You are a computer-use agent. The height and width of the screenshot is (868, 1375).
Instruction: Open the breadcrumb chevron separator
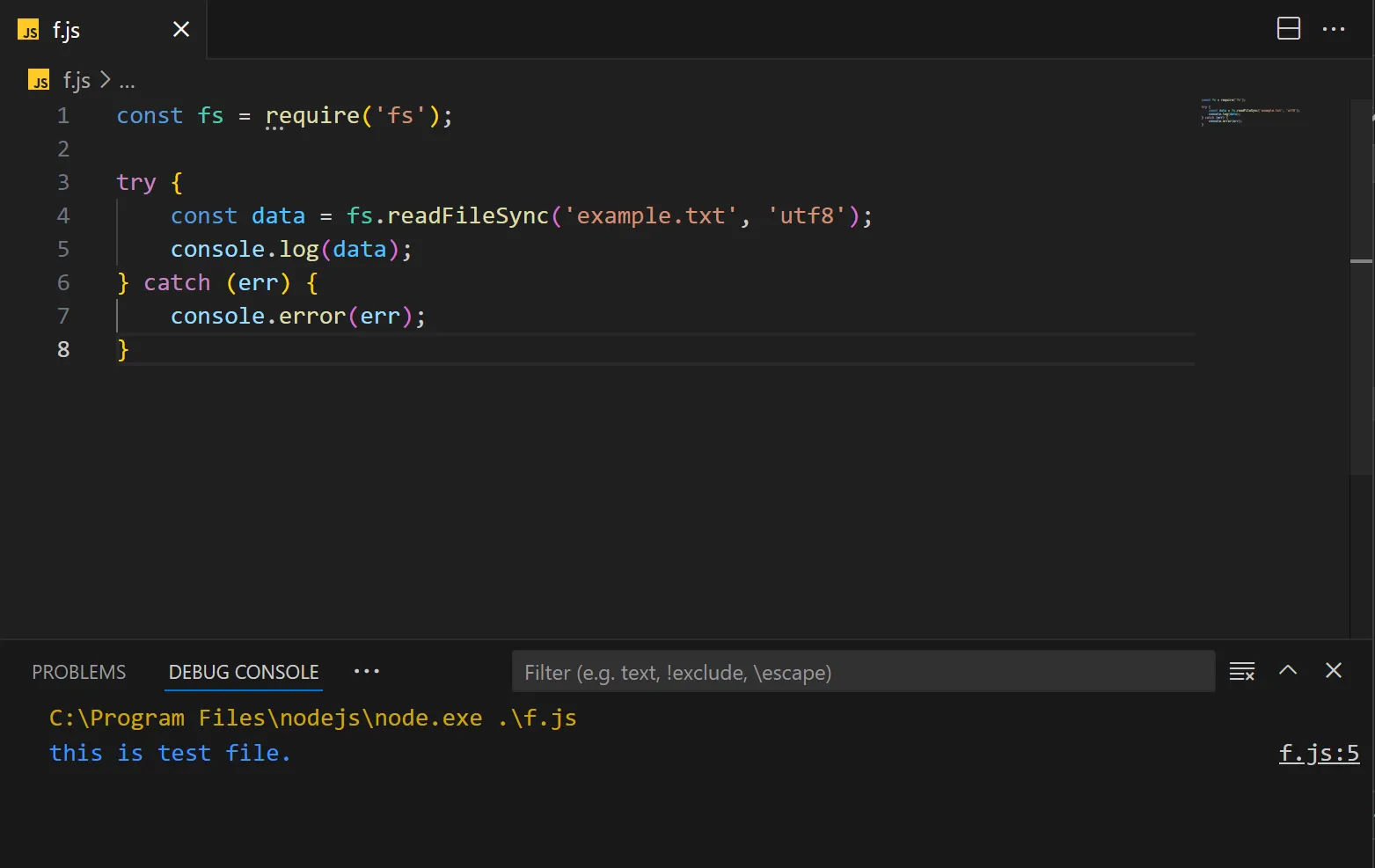(106, 81)
